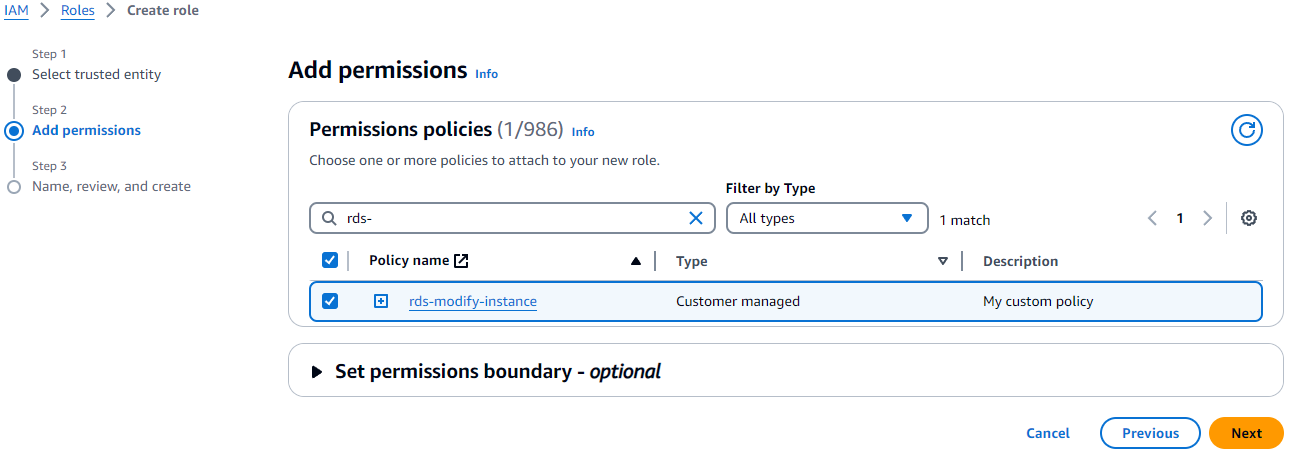Clear the policy search with X icon

696,219
